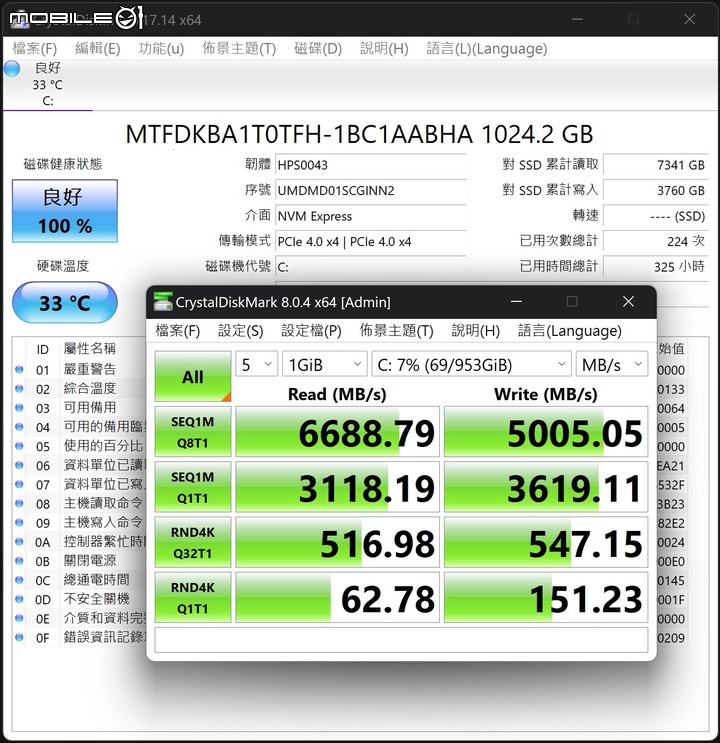720x743 pixels.
Task: Click the total host reads value 7341 GB
Action: (656, 165)
